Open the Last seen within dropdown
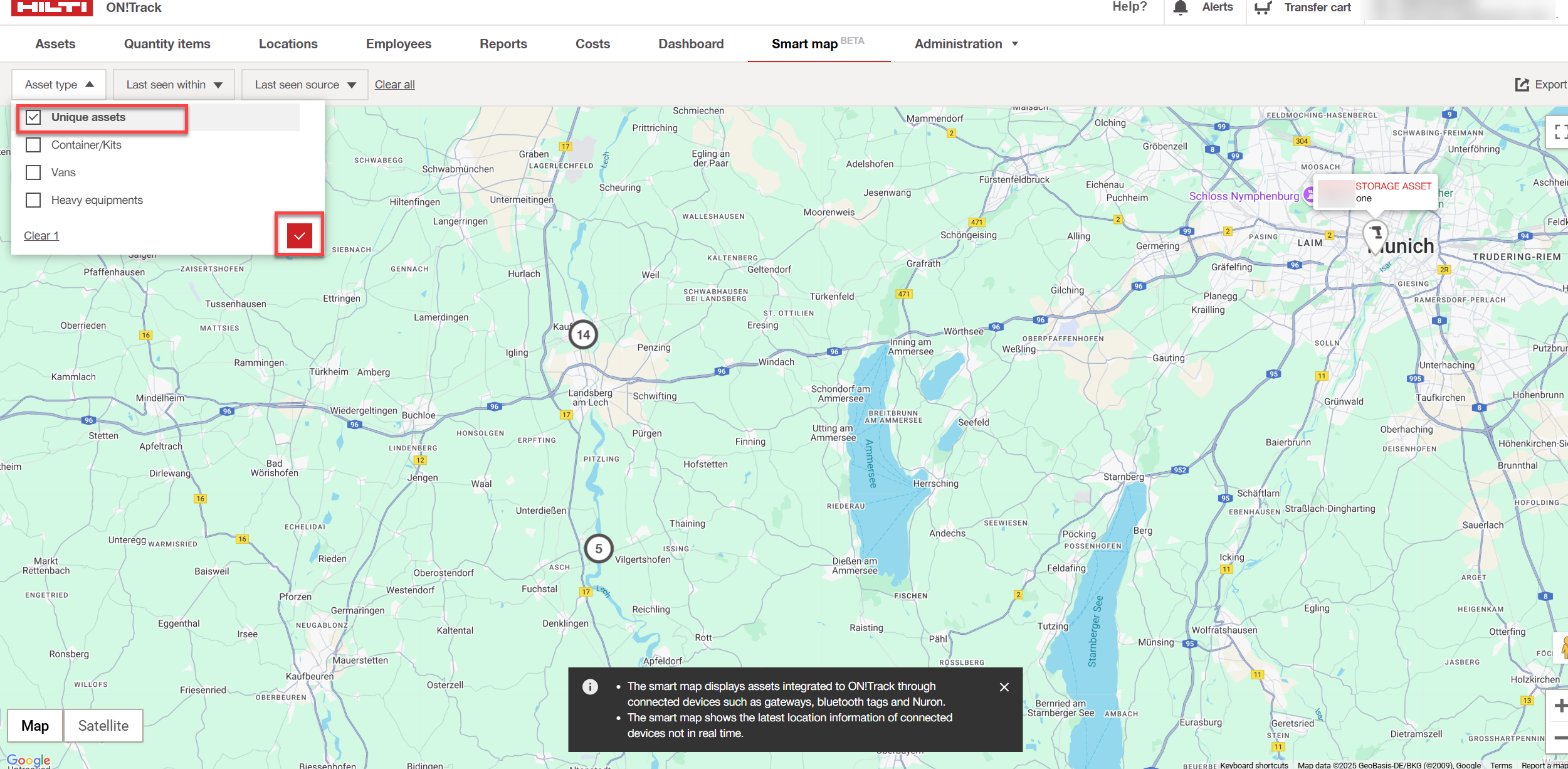This screenshot has height=769, width=1568. [x=174, y=85]
